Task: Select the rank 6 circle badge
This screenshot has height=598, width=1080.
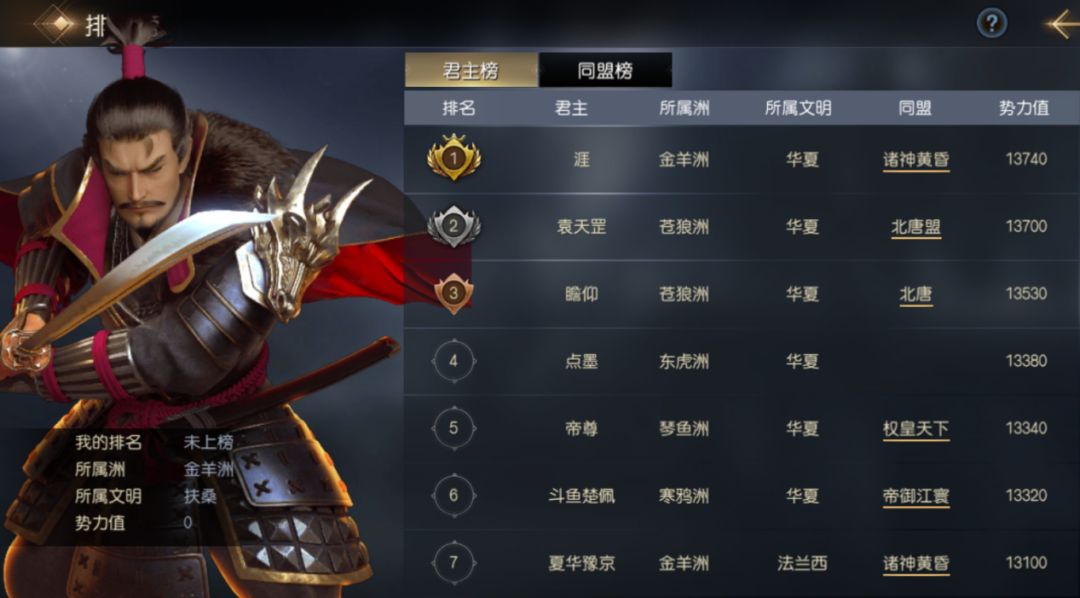Action: pos(453,495)
